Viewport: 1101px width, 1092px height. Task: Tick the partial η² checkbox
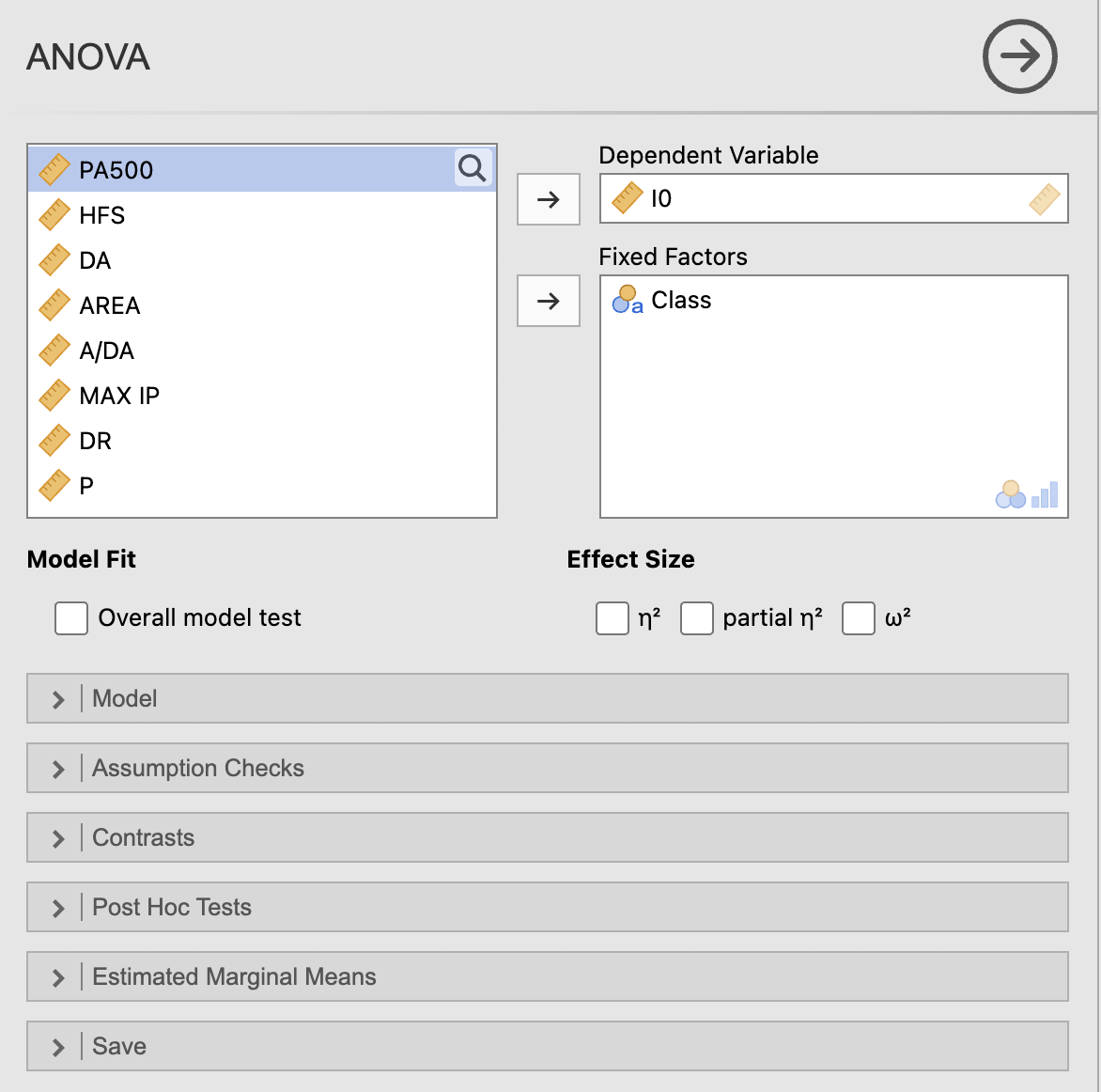(696, 618)
